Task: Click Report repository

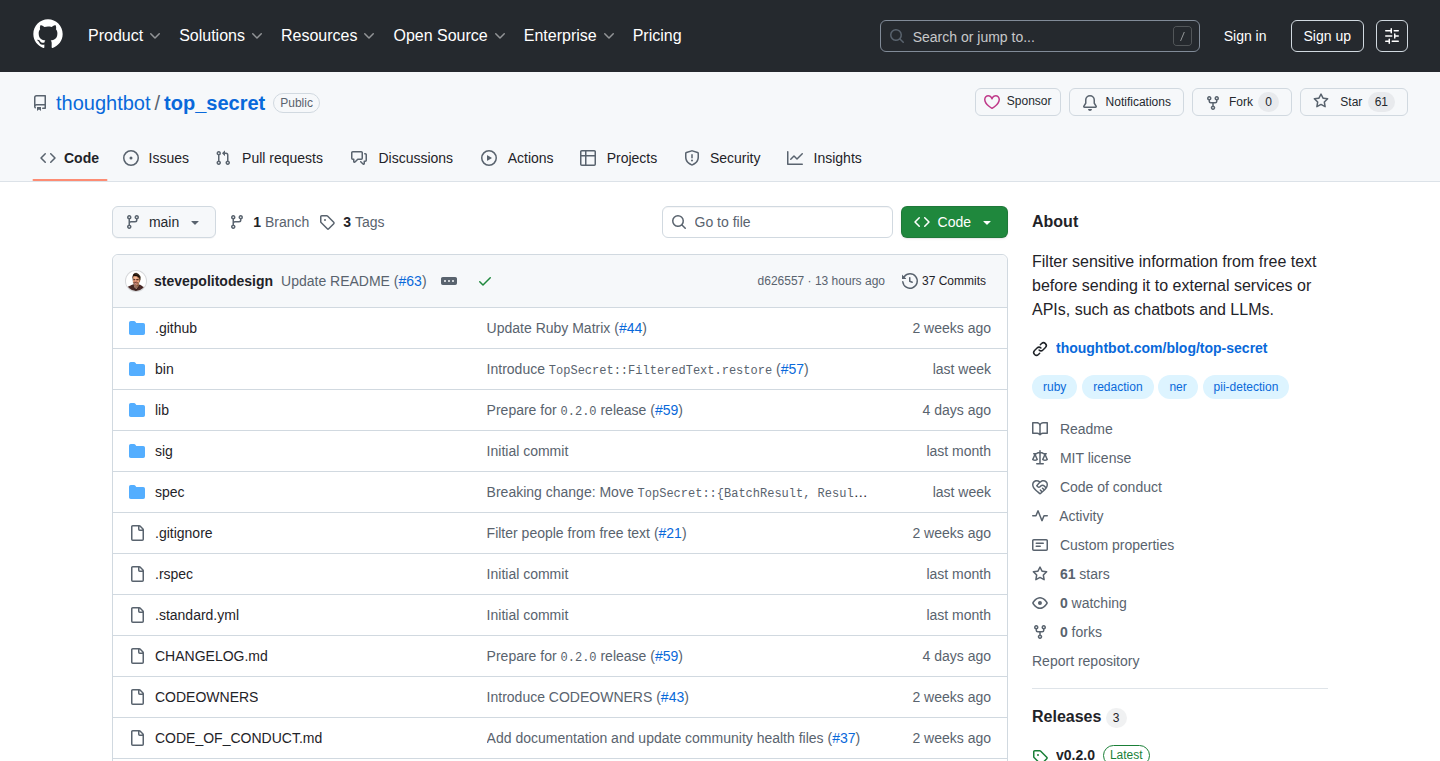Action: [x=1085, y=661]
